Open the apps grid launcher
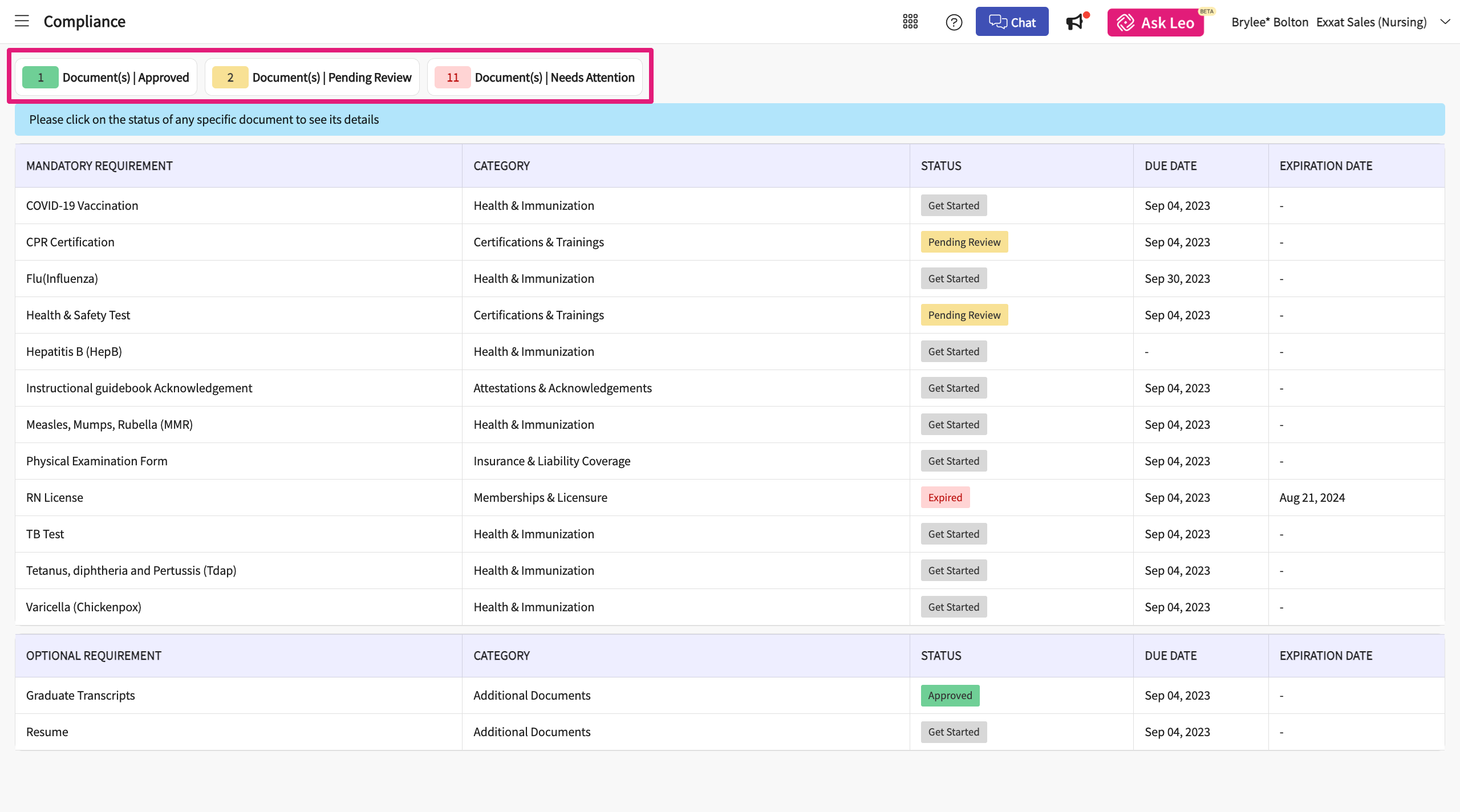 (910, 22)
